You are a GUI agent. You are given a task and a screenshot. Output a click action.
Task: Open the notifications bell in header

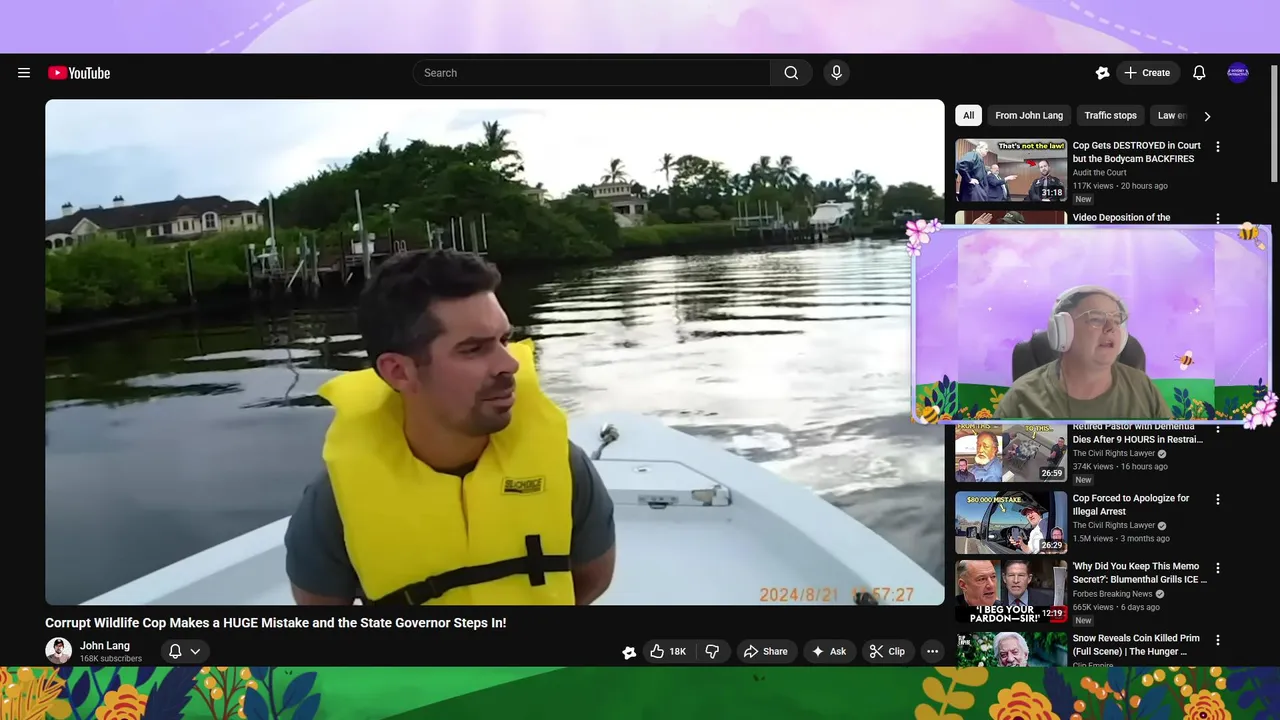(1199, 73)
